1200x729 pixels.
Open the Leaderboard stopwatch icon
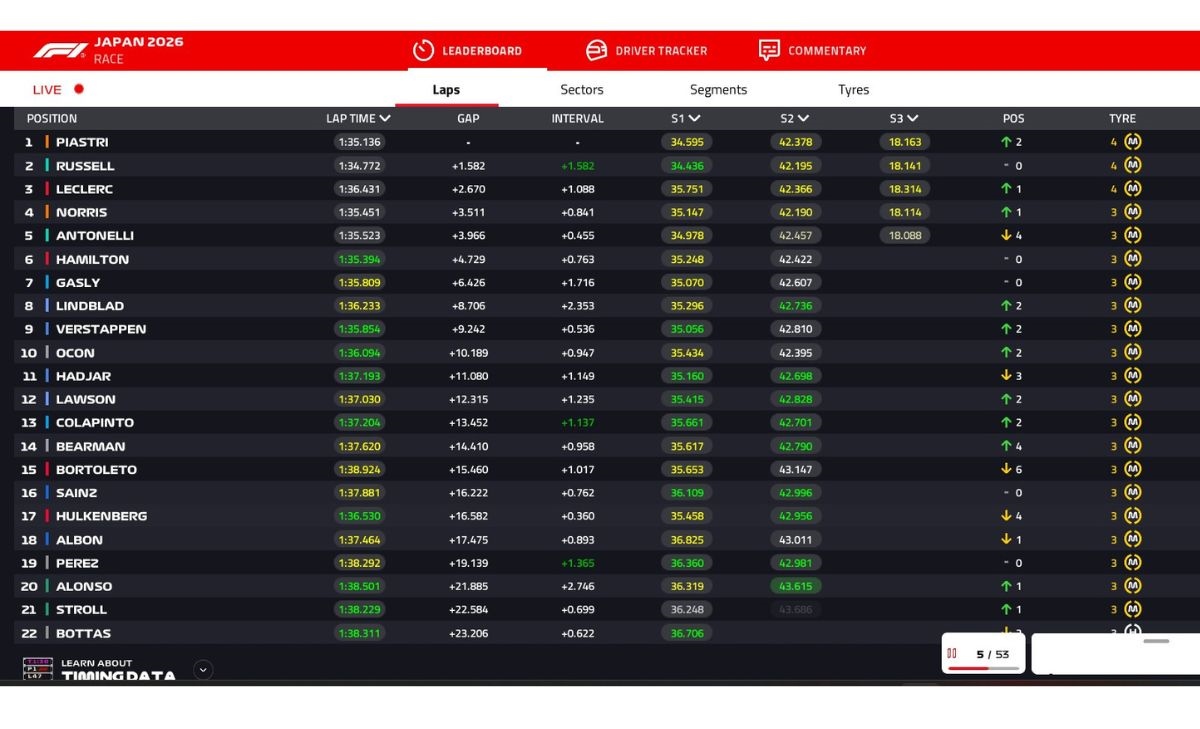[x=423, y=50]
